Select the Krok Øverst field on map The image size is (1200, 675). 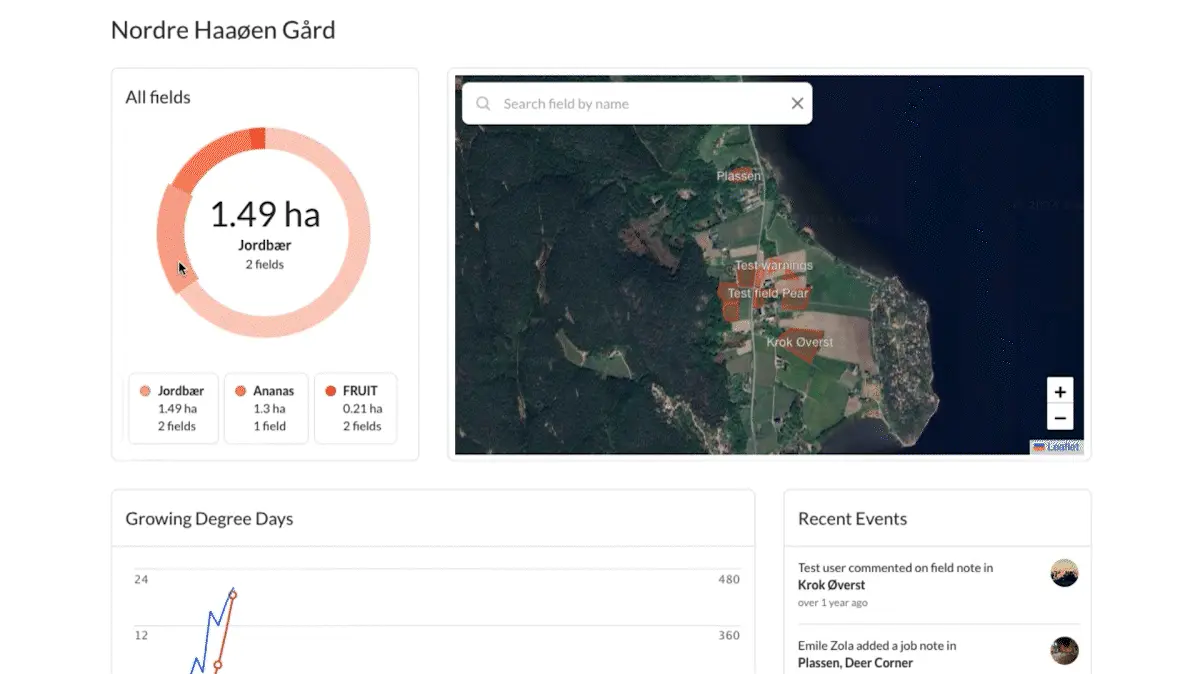pyautogui.click(x=800, y=341)
